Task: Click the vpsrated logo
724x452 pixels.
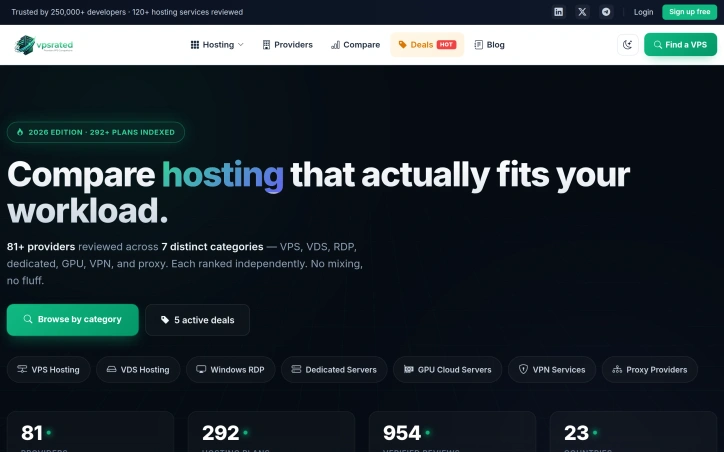Action: pyautogui.click(x=44, y=45)
